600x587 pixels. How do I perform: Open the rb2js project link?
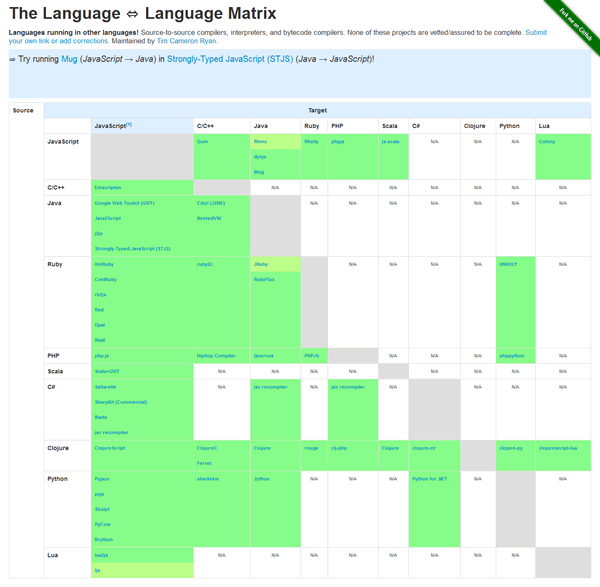pyautogui.click(x=100, y=295)
